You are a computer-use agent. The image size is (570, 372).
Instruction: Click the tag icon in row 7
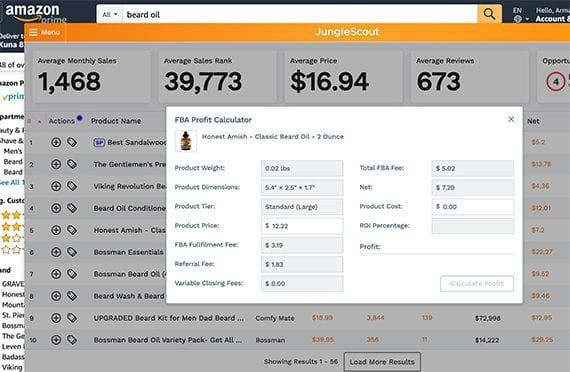(x=72, y=274)
